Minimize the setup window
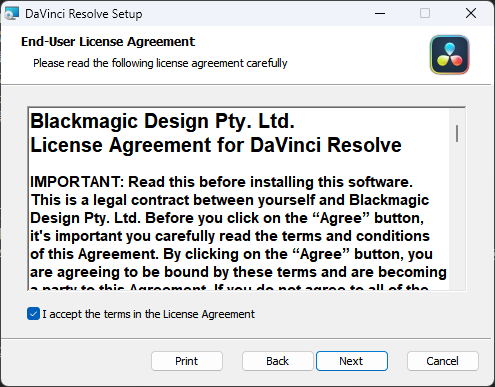Image resolution: width=495 pixels, height=387 pixels. click(380, 13)
